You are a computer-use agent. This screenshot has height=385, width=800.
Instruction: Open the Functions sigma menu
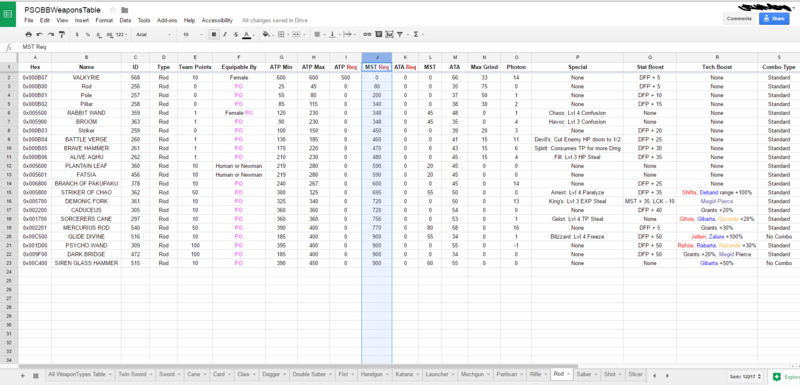(417, 35)
